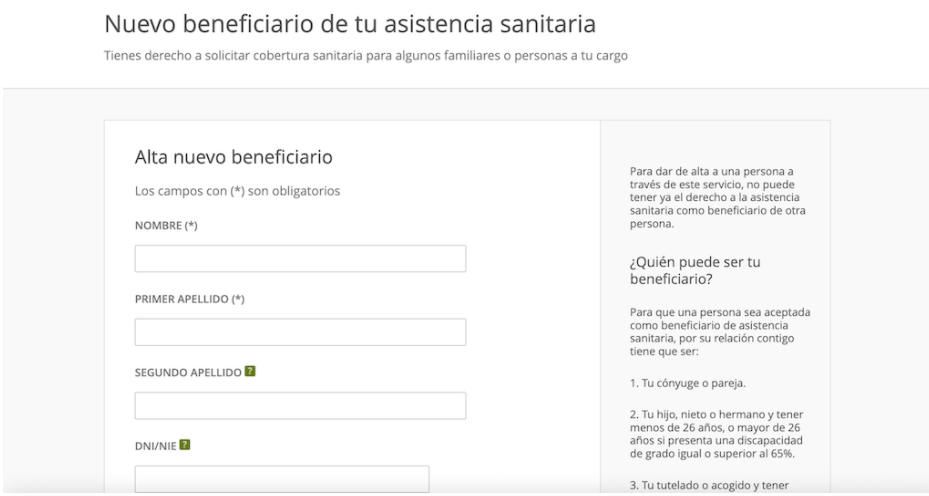Click the 'Alta nuevo beneficiario' form heading
The height and width of the screenshot is (496, 929).
233,157
